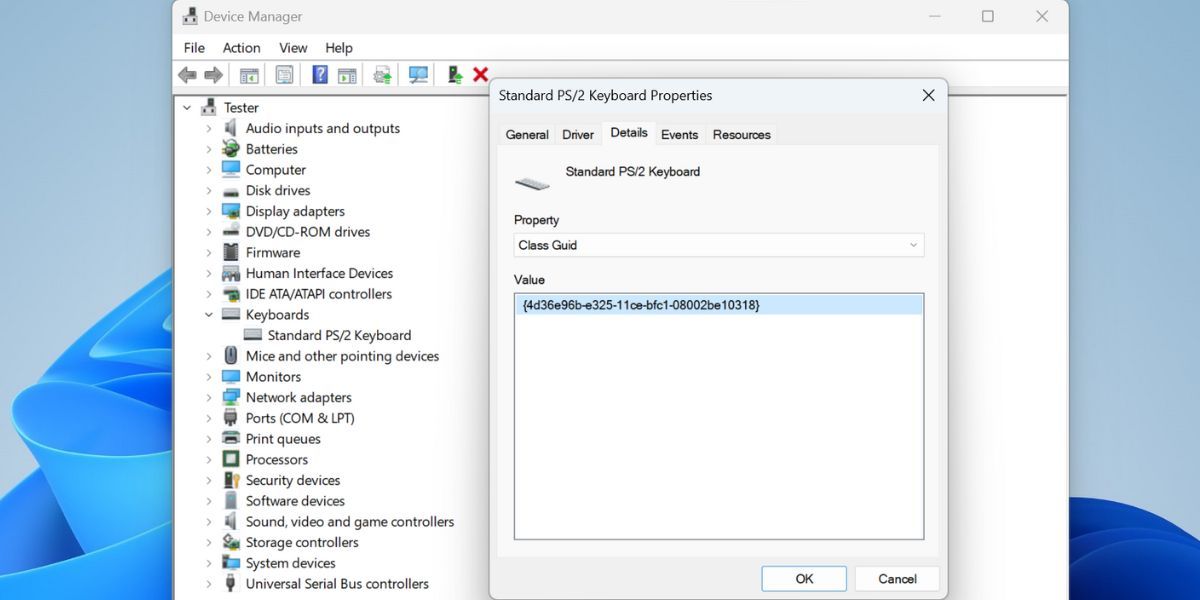Click the Cancel button
Viewport: 1200px width, 600px height.
point(896,578)
